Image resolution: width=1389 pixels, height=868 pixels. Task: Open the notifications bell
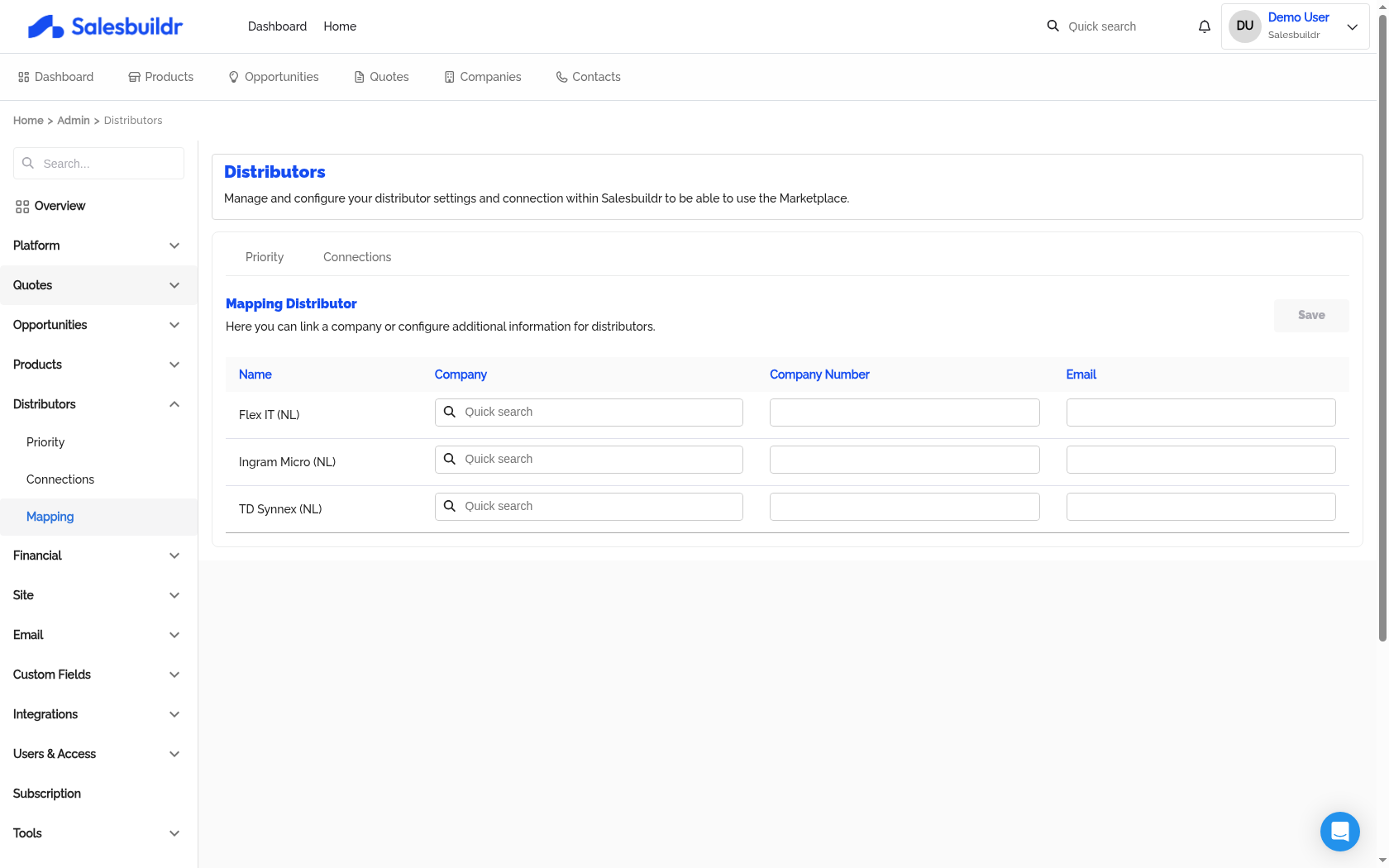point(1205,26)
